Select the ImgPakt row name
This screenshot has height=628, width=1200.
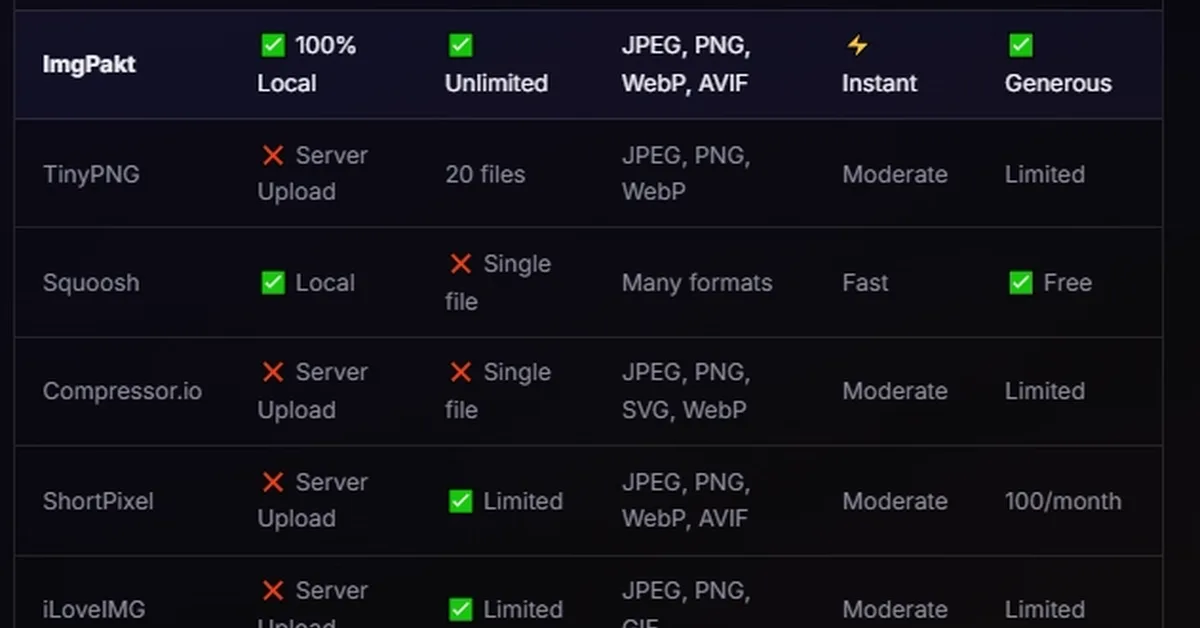pos(89,65)
